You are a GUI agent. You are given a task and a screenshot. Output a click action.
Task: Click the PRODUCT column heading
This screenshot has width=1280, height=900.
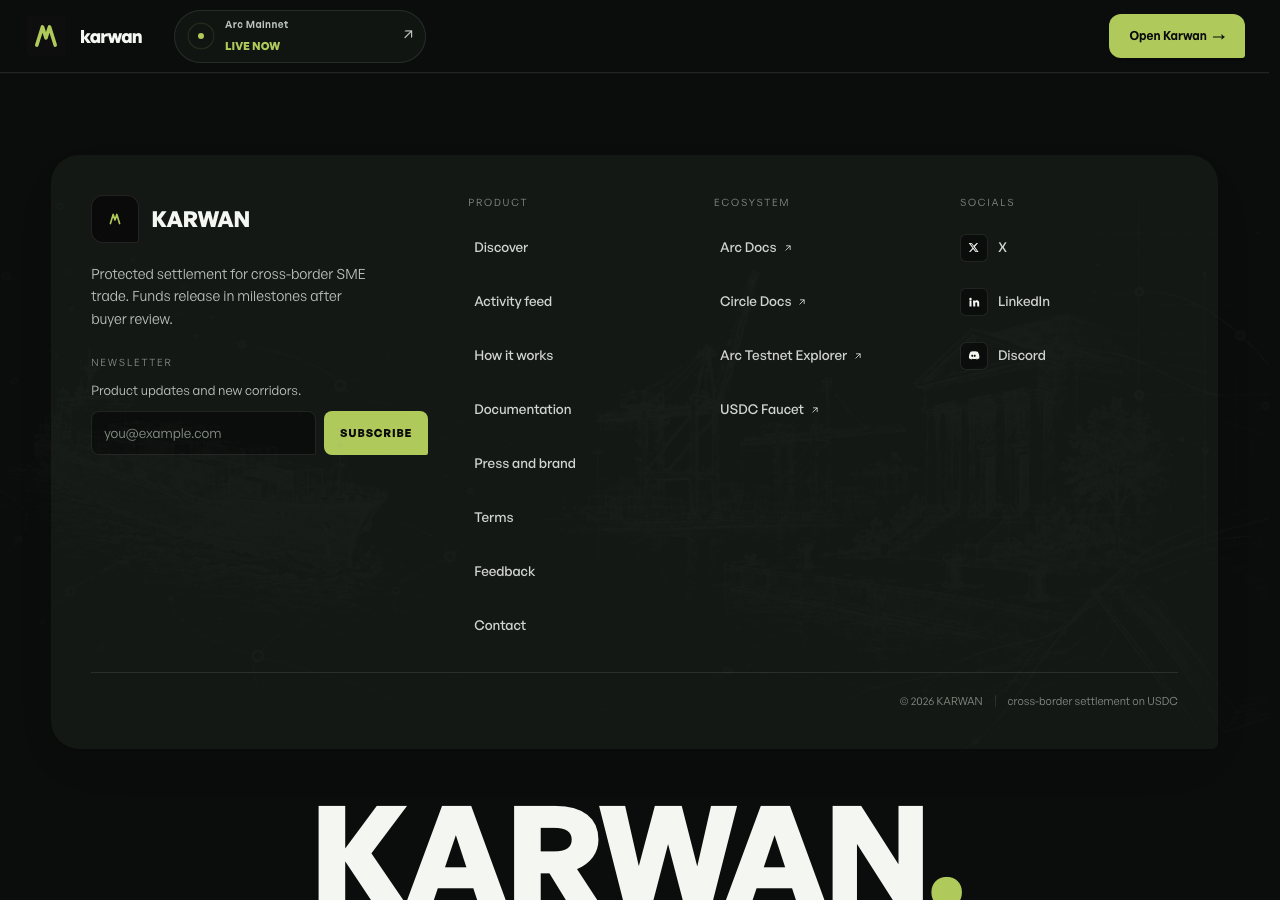coord(498,203)
